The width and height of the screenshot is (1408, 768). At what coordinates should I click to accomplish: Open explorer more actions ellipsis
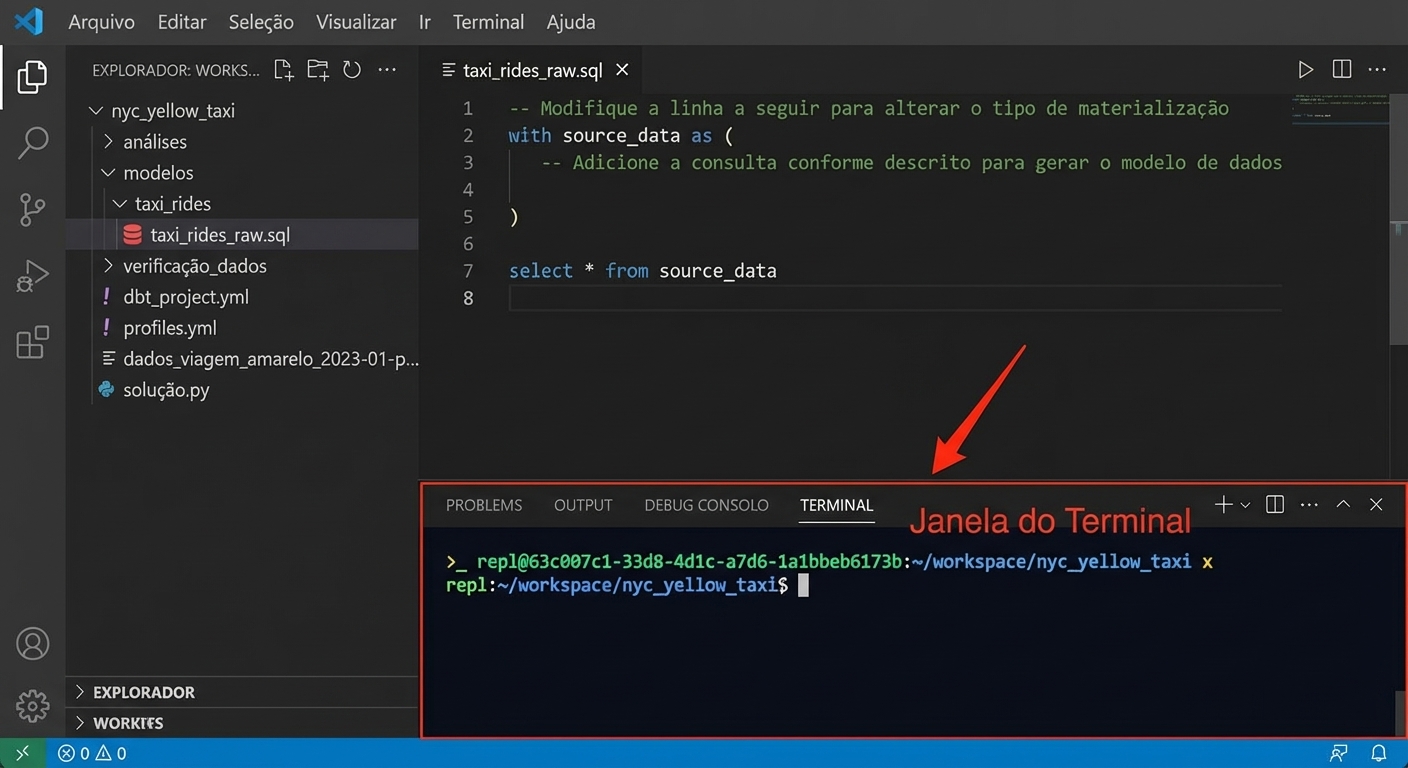(387, 70)
